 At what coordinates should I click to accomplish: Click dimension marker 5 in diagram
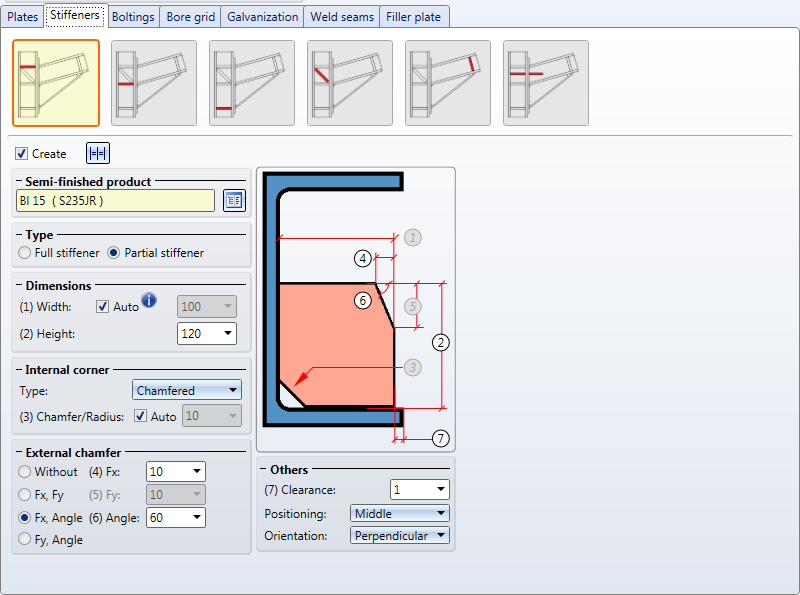(413, 307)
